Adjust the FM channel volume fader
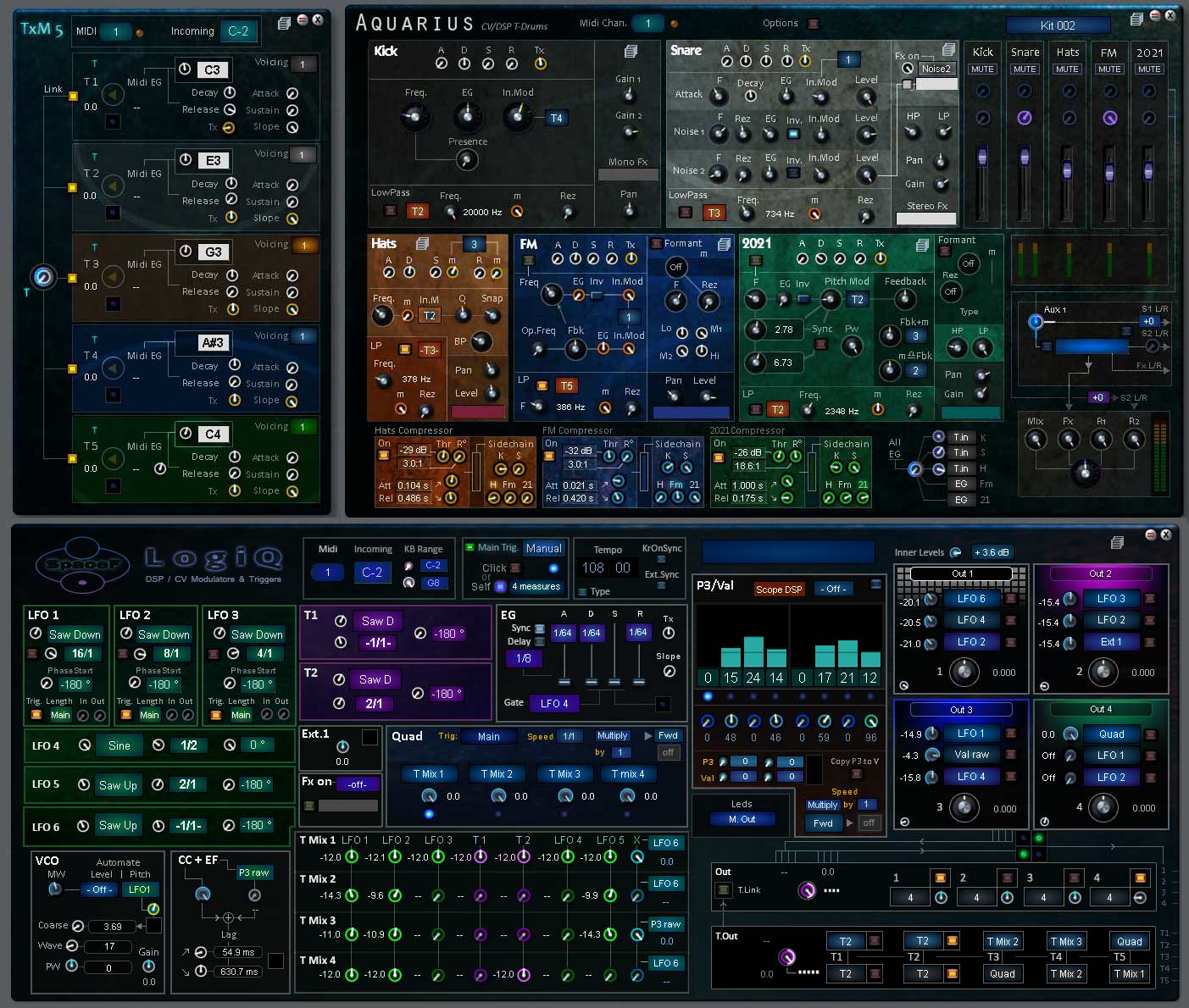The image size is (1189, 1008). click(1108, 172)
